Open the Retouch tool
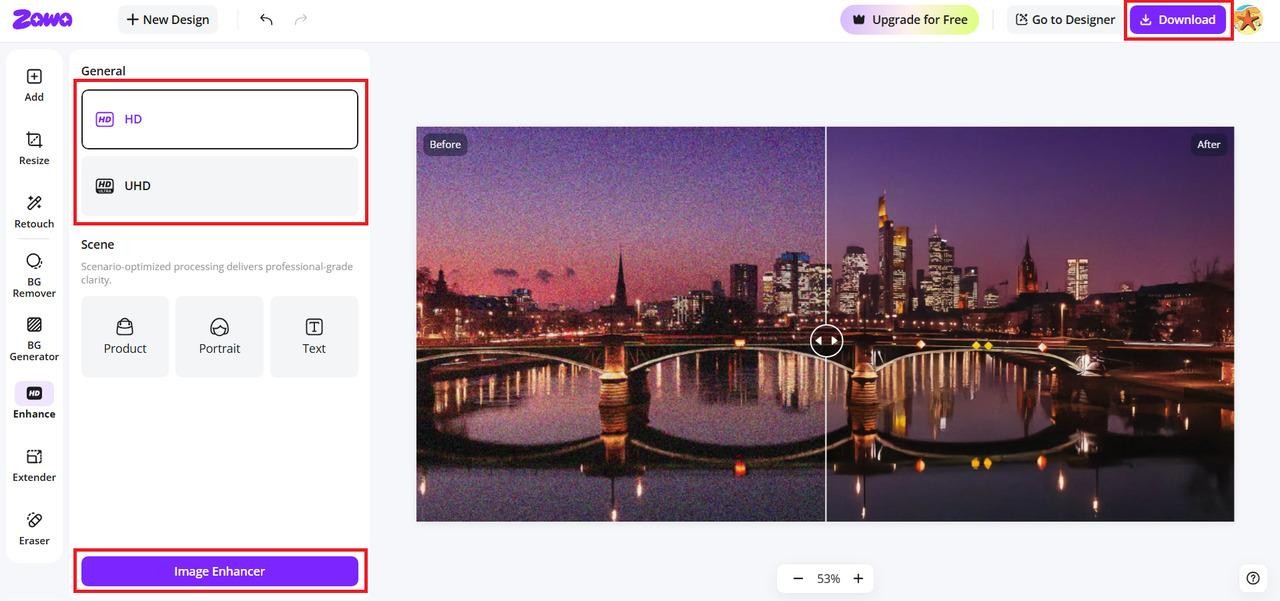 (34, 211)
